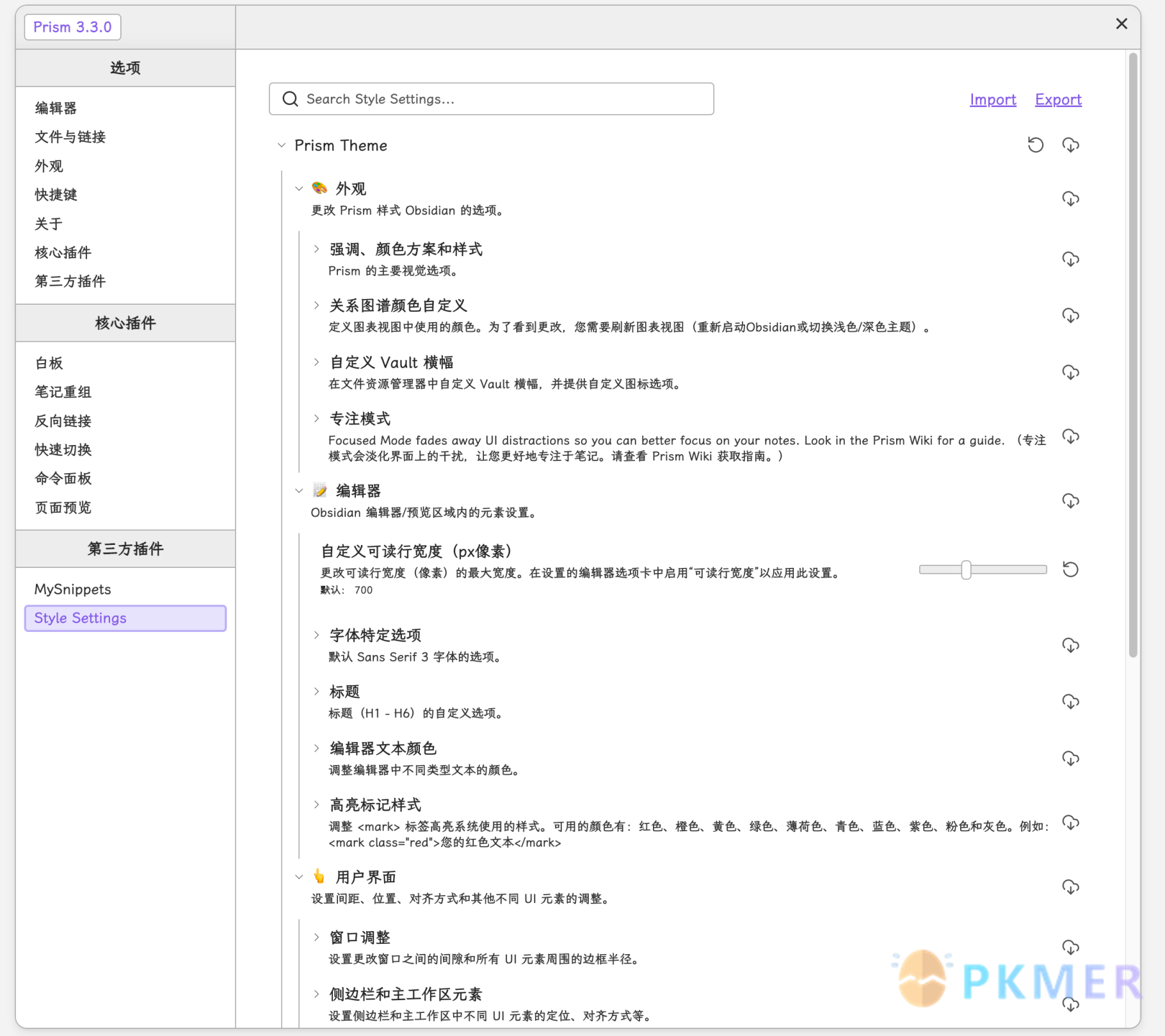This screenshot has height=1036, width=1165.
Task: Export icon for 强调、颜色方案和样式 row
Action: point(1070,259)
